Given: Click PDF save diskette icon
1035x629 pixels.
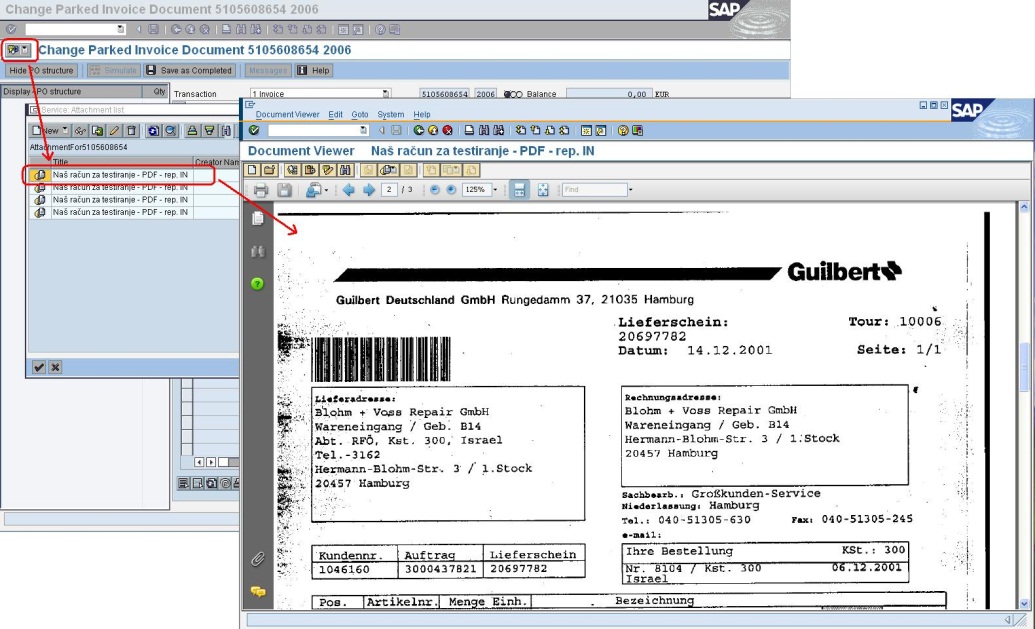Looking at the screenshot, I should 284,190.
